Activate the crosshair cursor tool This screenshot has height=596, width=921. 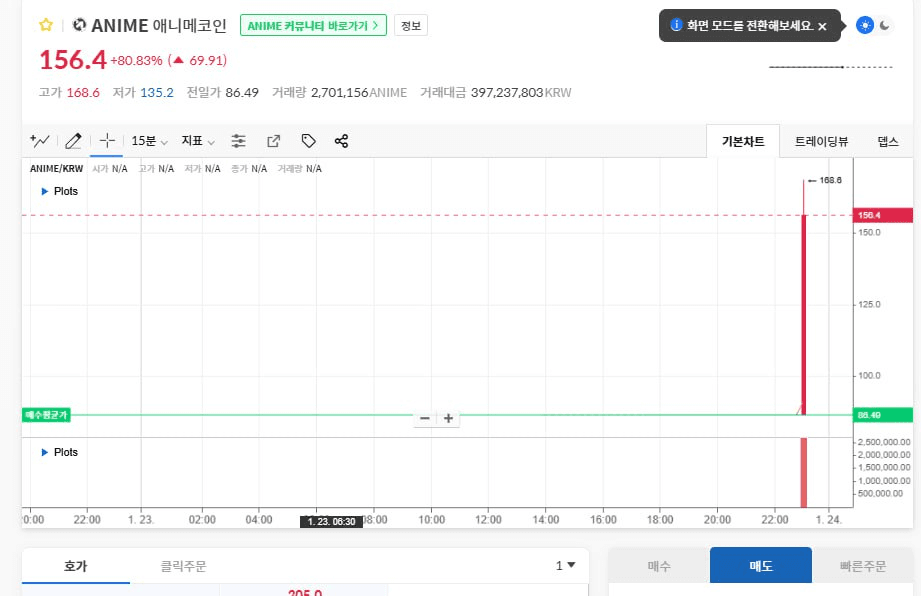[107, 141]
